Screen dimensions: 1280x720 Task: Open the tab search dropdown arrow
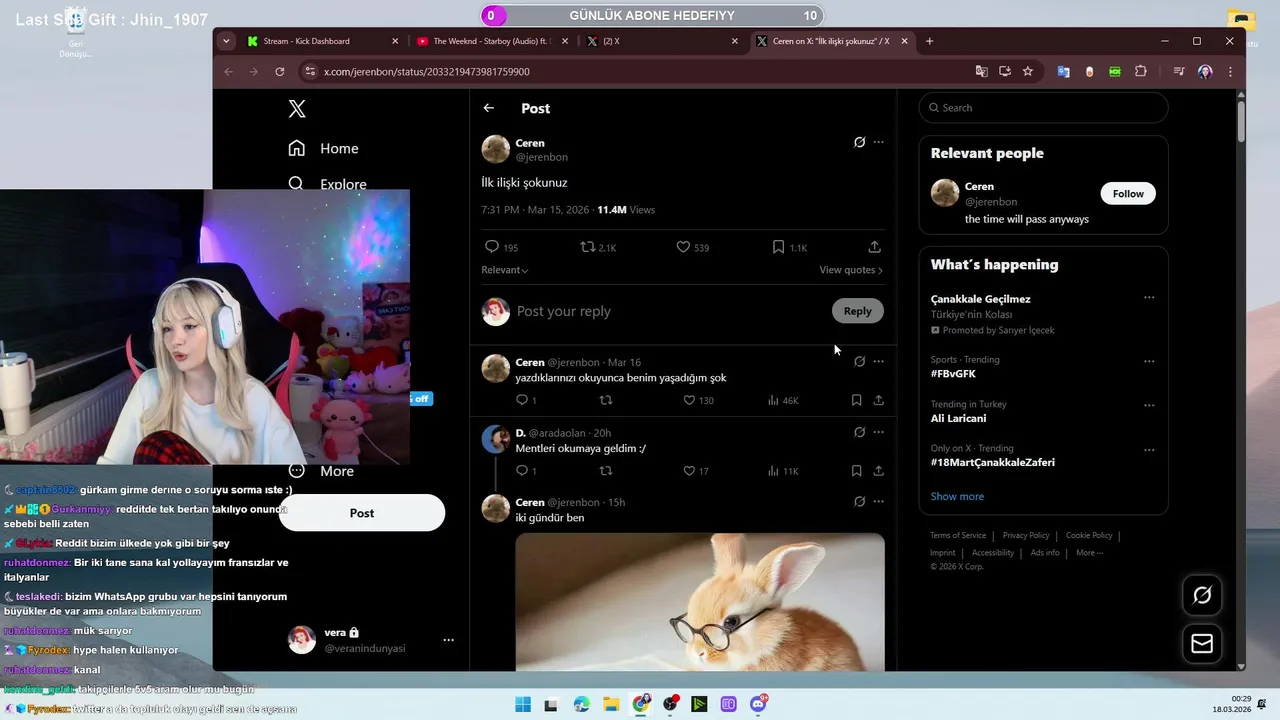pyautogui.click(x=226, y=41)
